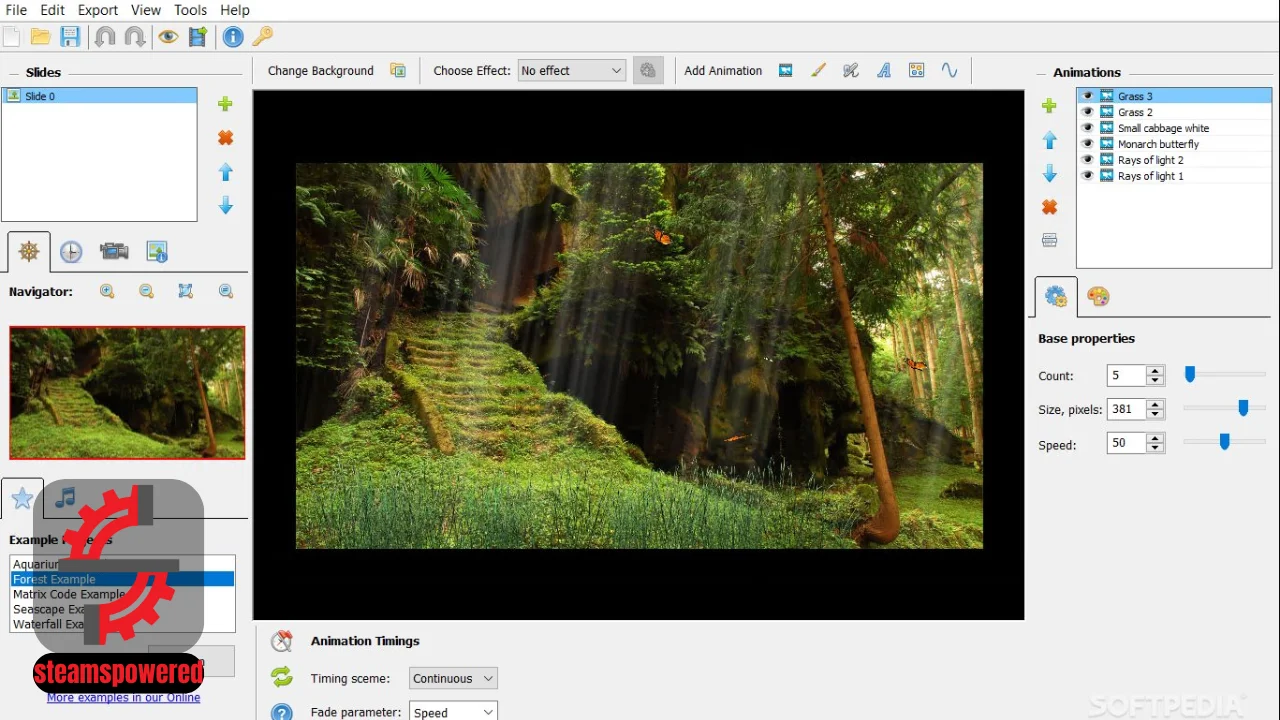Click the Undo arrow in the toolbar
1280x720 pixels.
tap(105, 37)
